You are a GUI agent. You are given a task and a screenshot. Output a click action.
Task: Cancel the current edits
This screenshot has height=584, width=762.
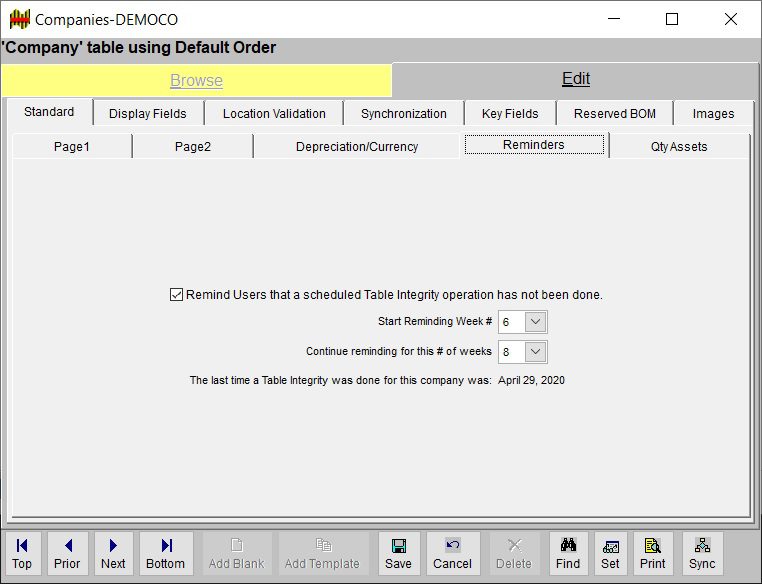(452, 553)
